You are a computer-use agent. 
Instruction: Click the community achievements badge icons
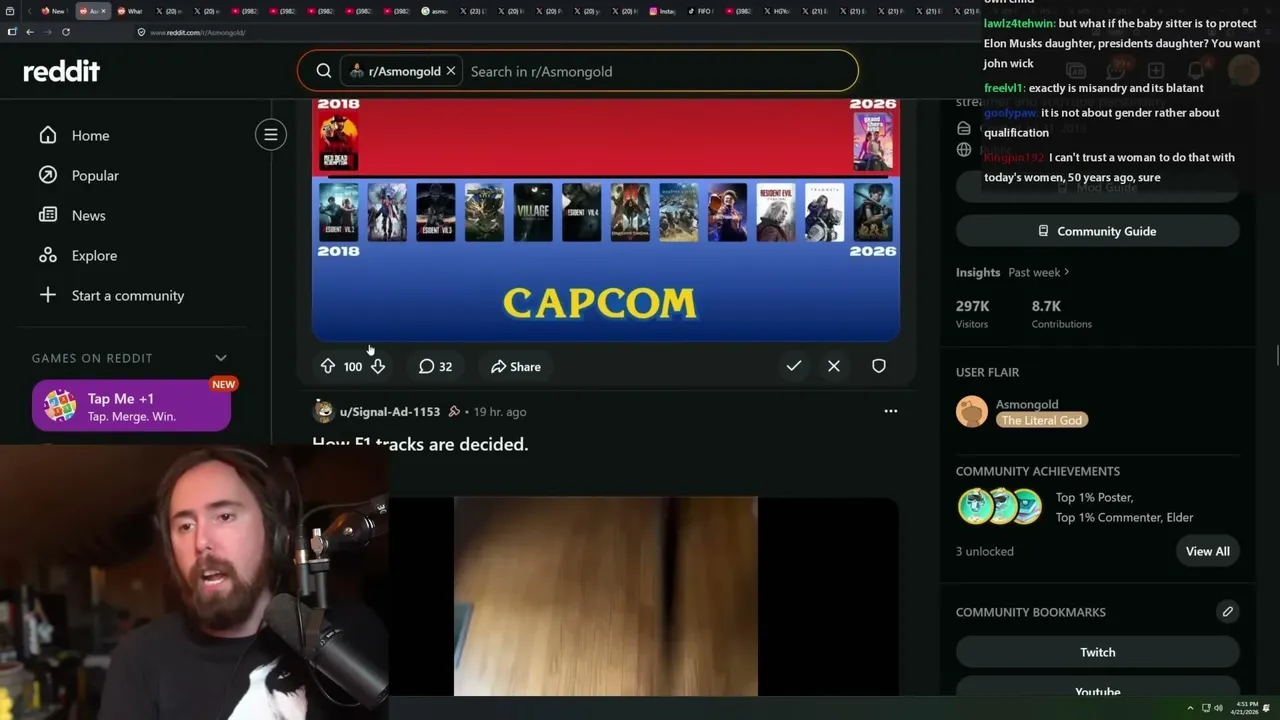[999, 507]
